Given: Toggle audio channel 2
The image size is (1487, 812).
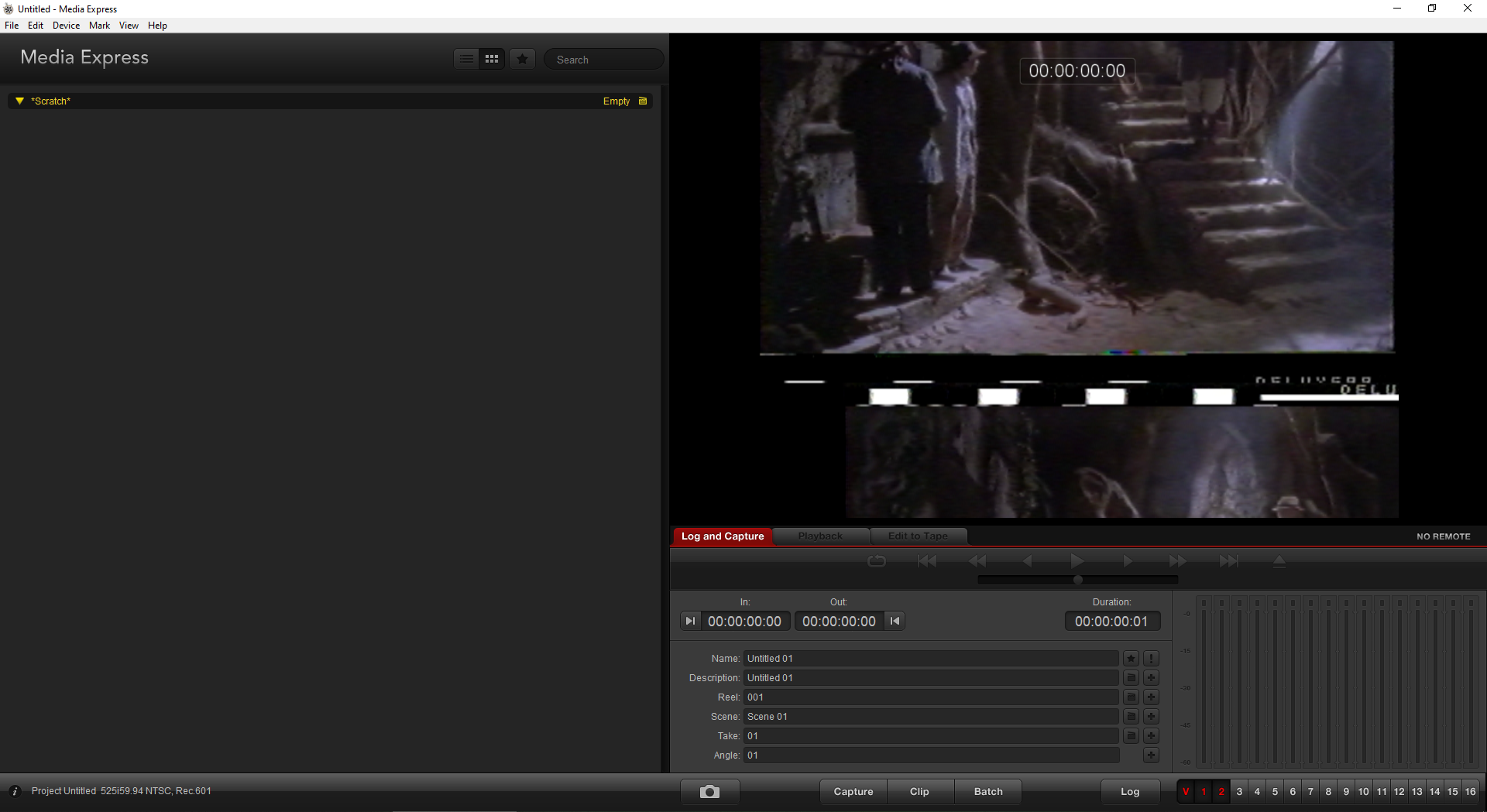Looking at the screenshot, I should [x=1221, y=792].
